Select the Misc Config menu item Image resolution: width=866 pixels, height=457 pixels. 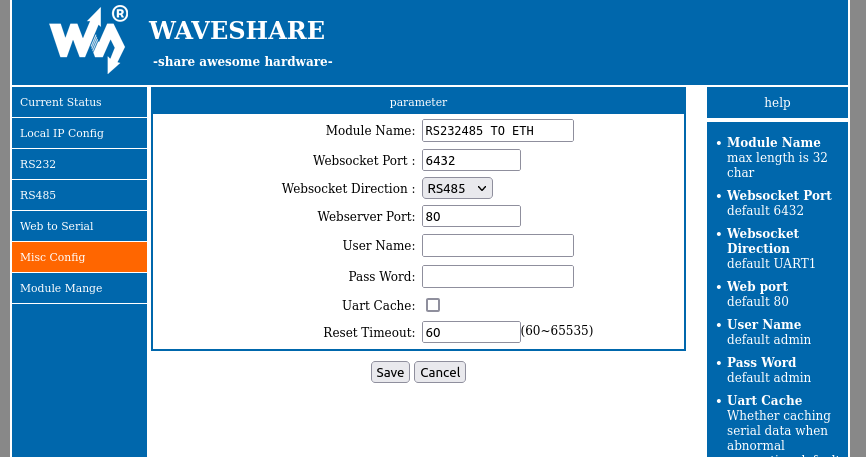coord(79,257)
